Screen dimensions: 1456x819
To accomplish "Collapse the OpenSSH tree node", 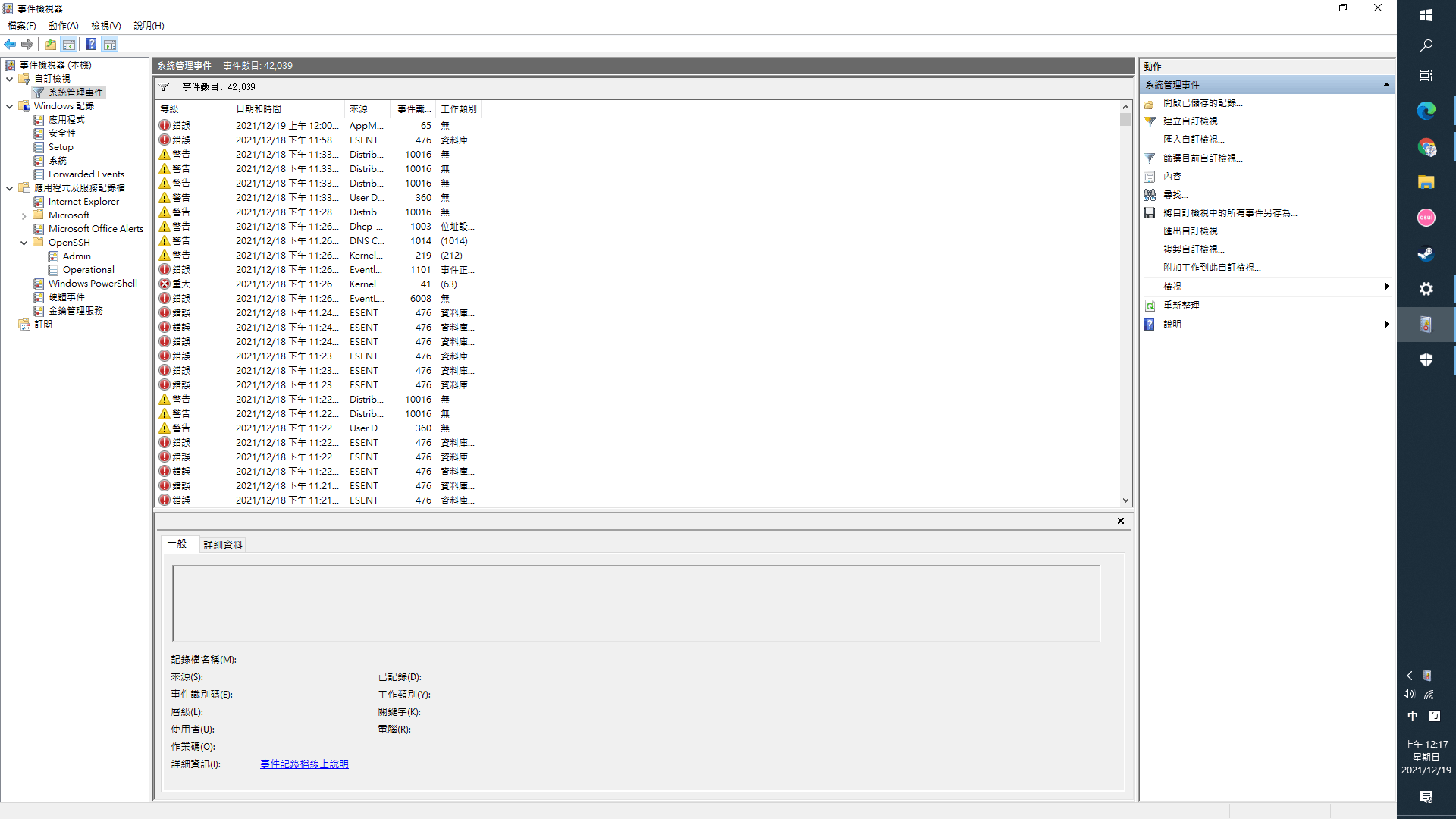I will [24, 243].
